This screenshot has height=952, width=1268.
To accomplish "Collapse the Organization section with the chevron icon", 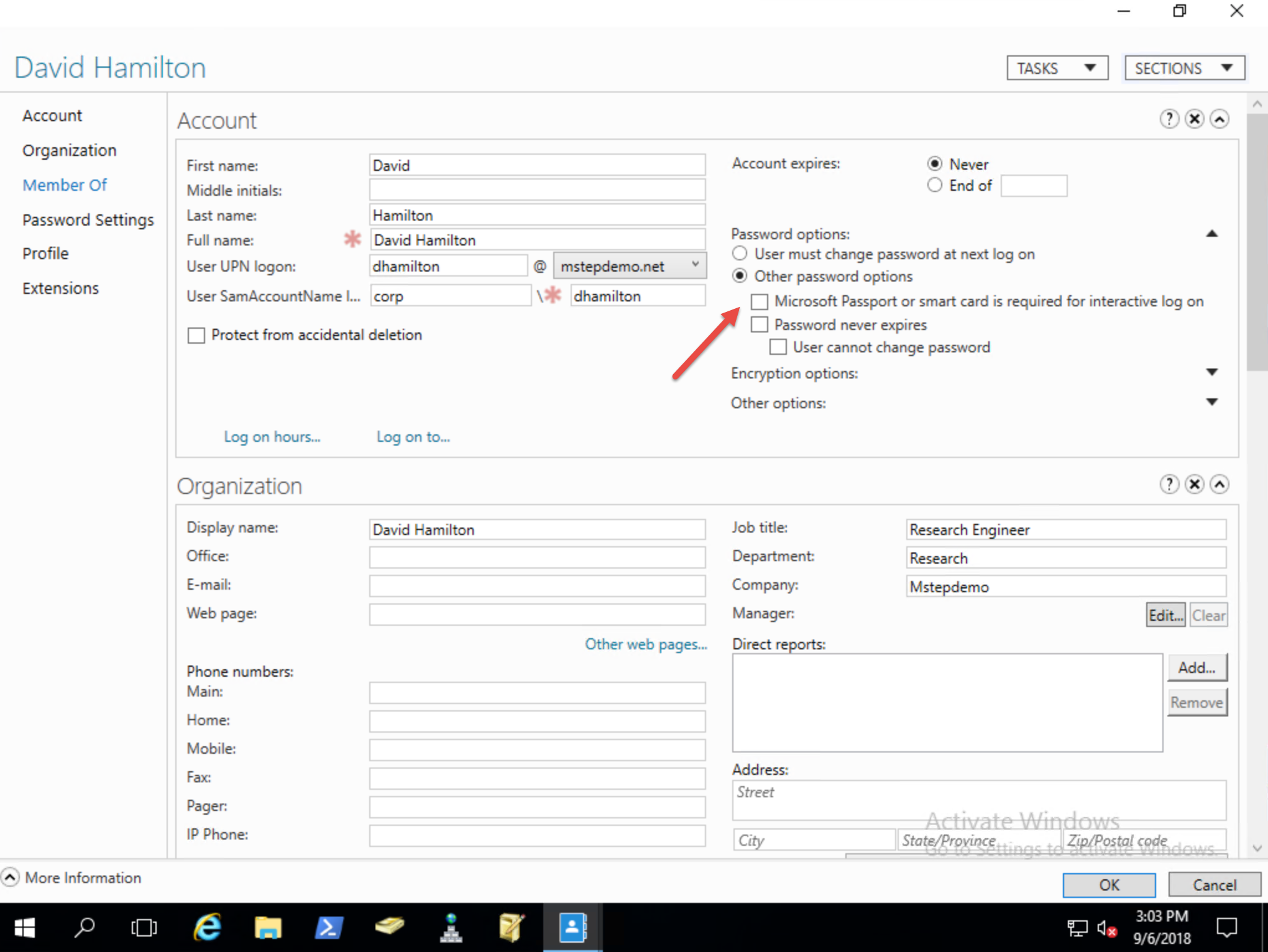I will 1220,484.
